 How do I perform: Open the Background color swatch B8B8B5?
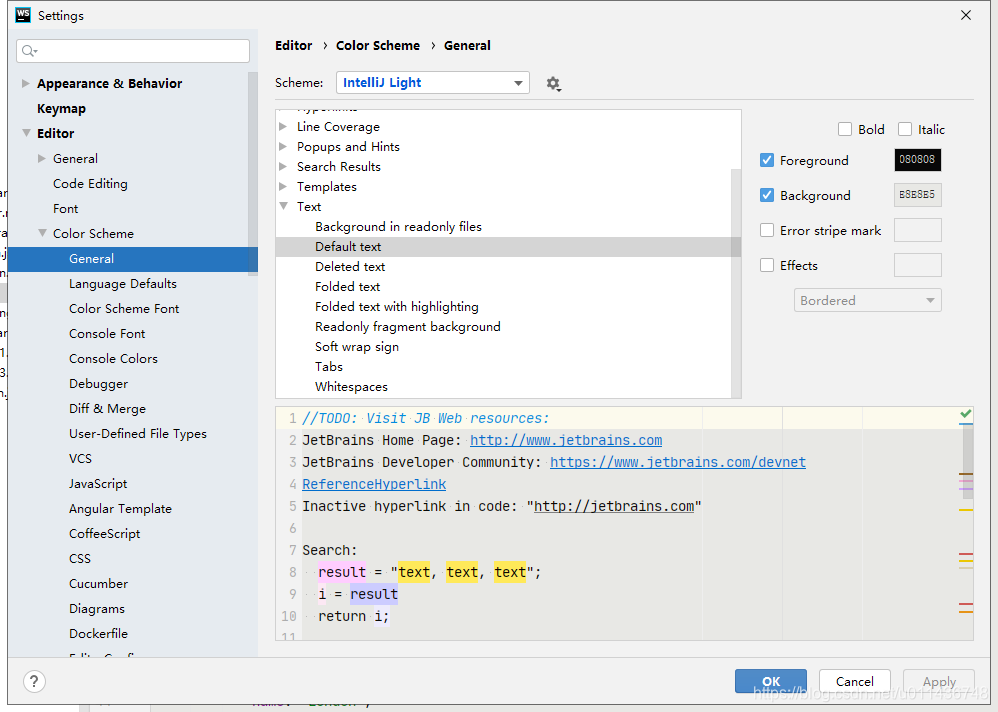pyautogui.click(x=917, y=194)
